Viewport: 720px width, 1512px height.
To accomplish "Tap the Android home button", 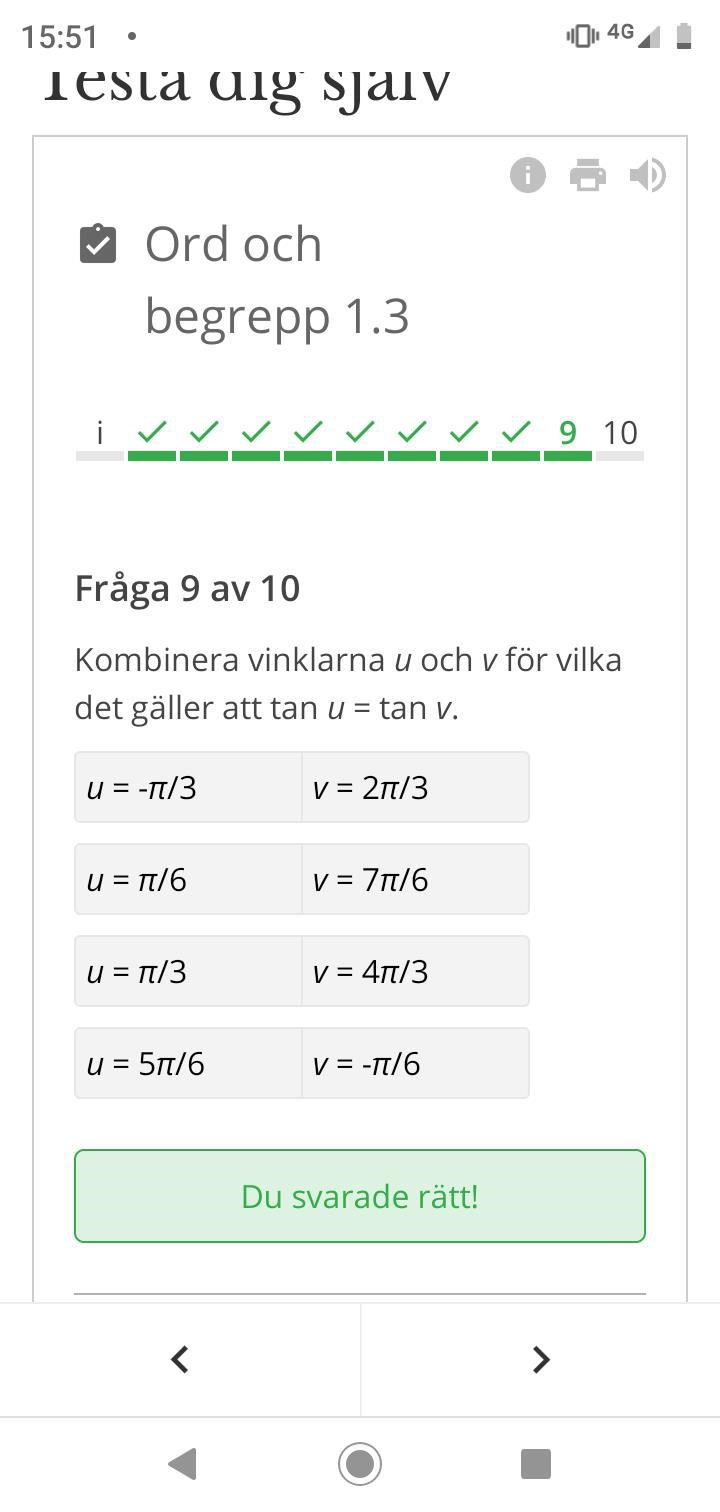I will [x=360, y=1464].
